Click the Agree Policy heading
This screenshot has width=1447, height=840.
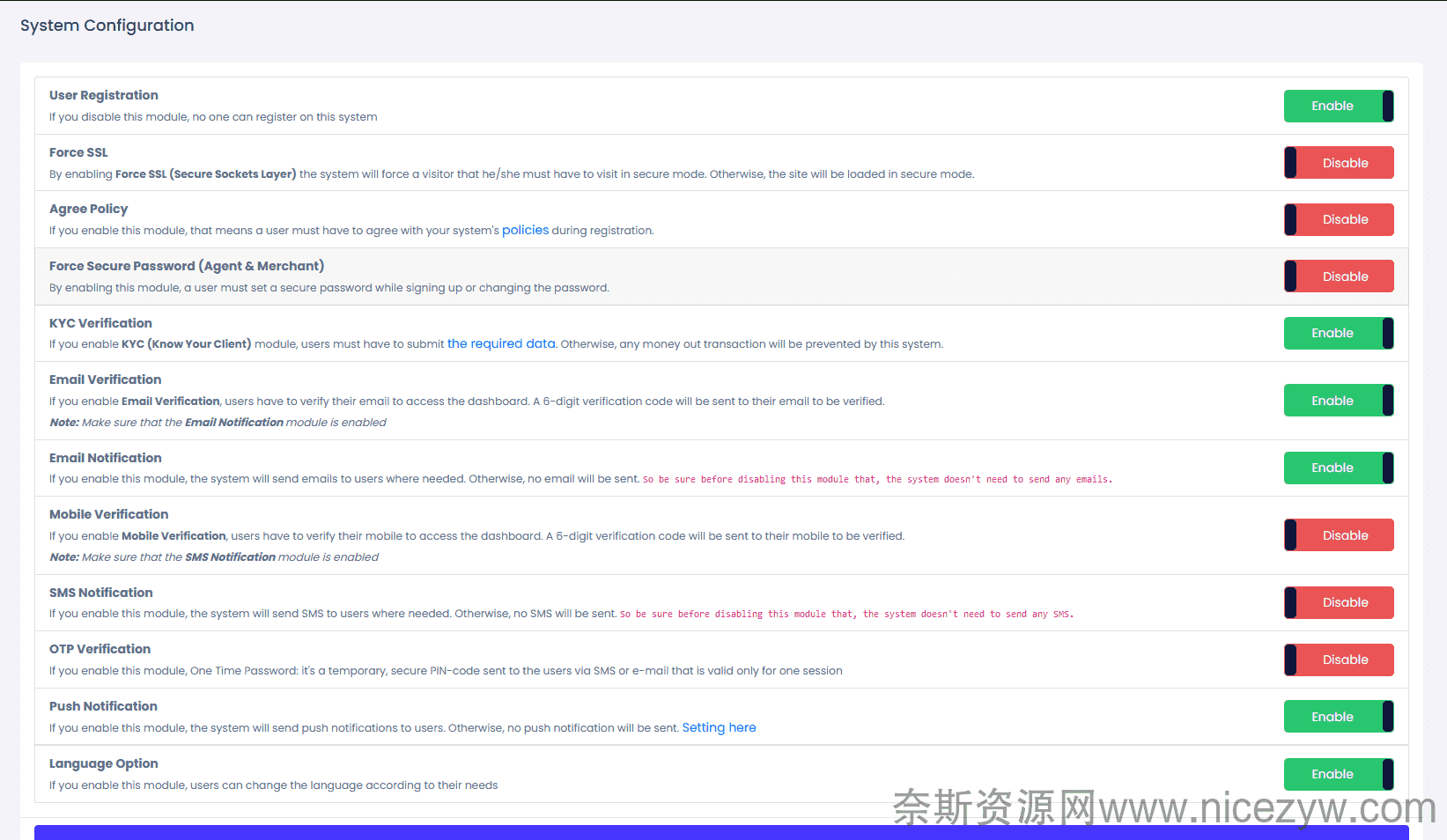(88, 209)
